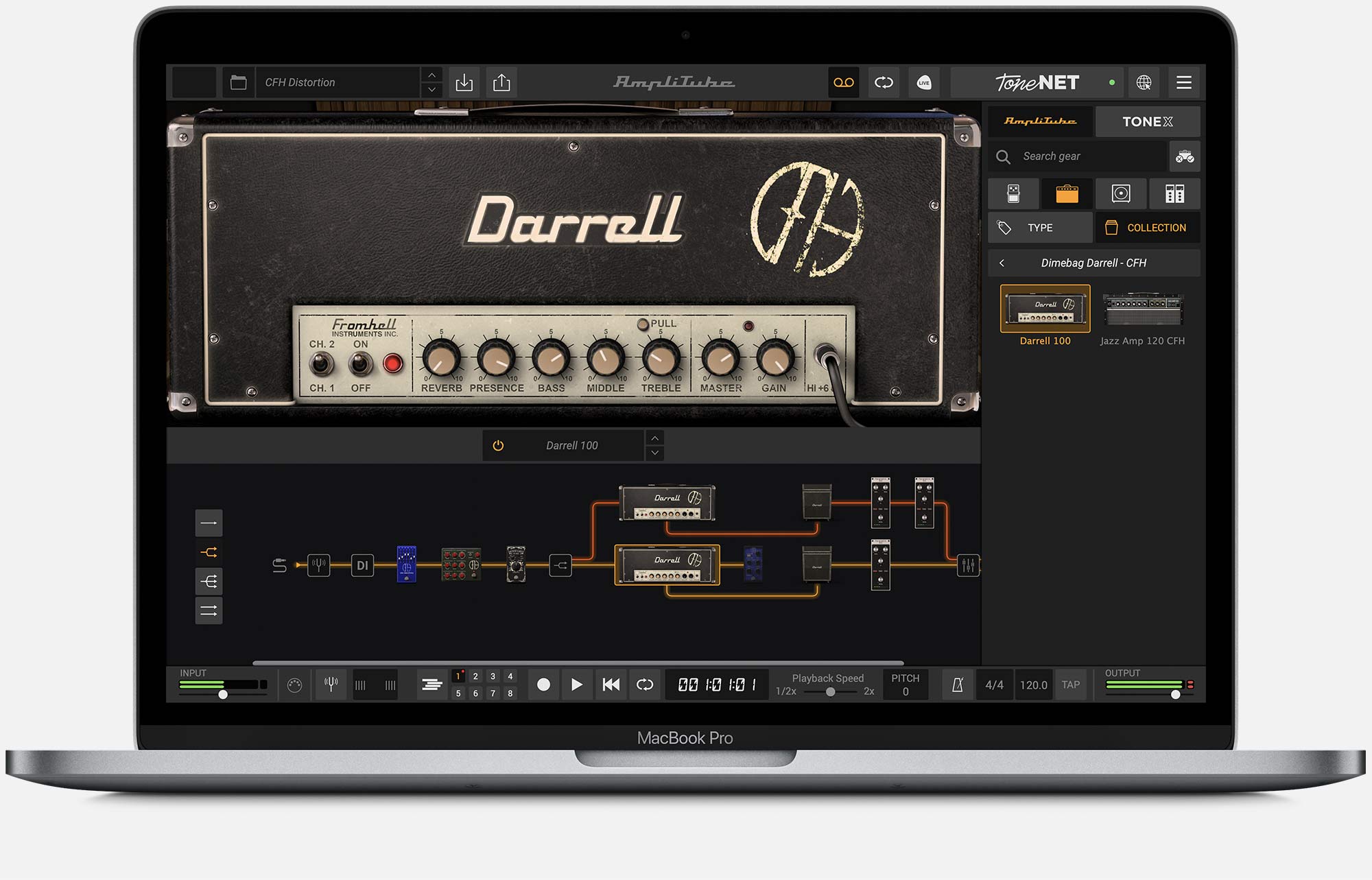Open the preset browser folder icon

[238, 82]
